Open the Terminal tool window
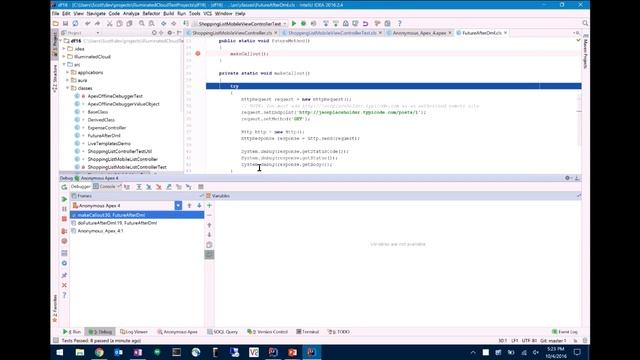This screenshot has height=360, width=640. [308, 332]
